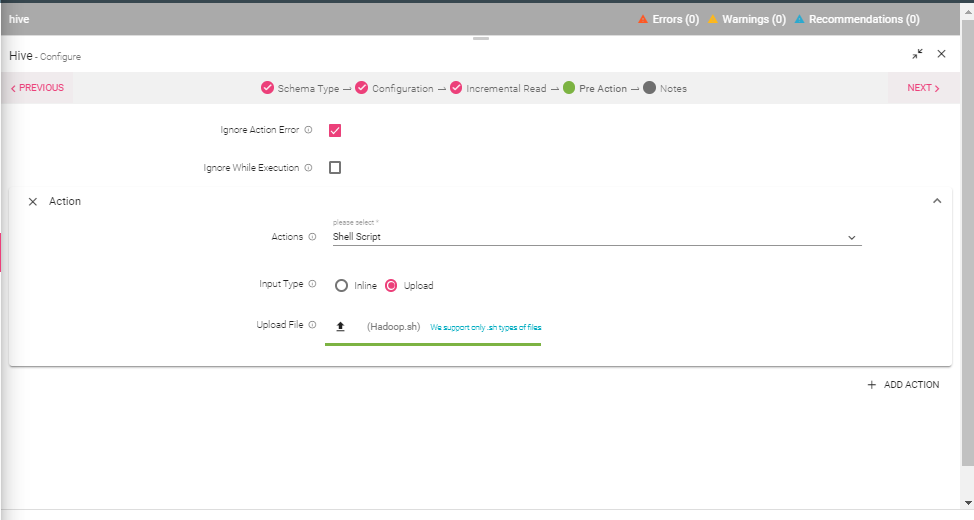The image size is (974, 520).
Task: Go to the Schema Type step
Action: (x=300, y=88)
